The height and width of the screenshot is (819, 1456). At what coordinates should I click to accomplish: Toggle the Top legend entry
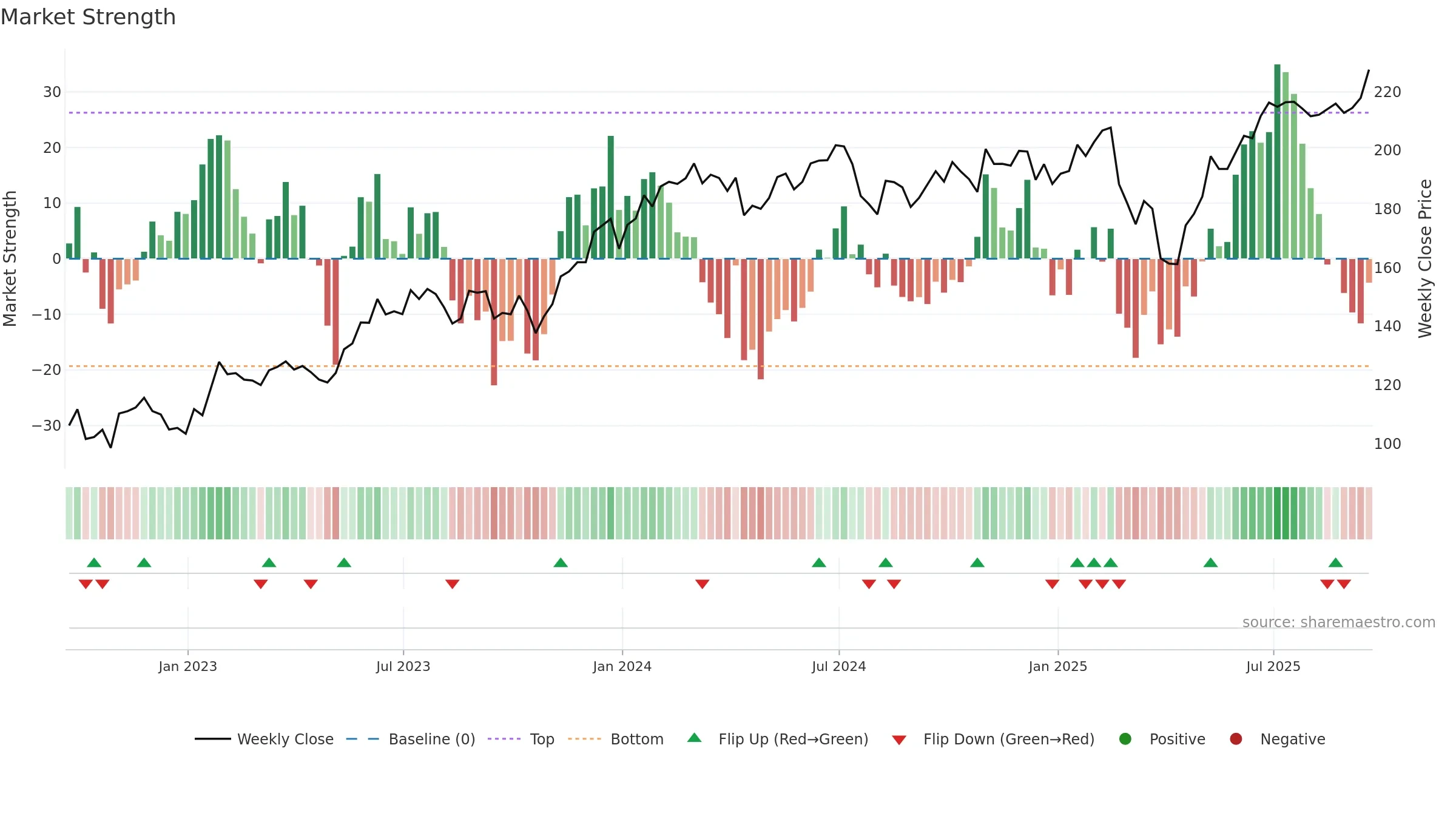pyautogui.click(x=521, y=739)
